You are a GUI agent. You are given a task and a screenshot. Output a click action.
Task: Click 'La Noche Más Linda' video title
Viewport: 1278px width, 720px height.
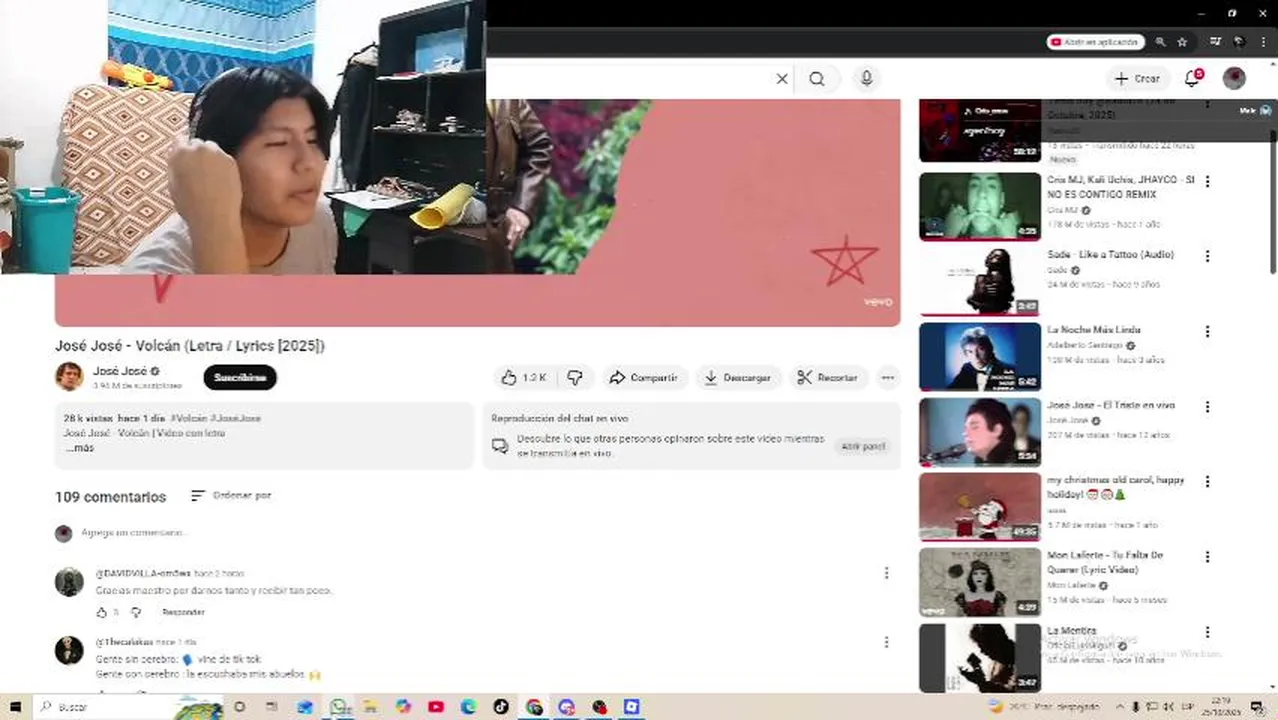pos(1094,330)
